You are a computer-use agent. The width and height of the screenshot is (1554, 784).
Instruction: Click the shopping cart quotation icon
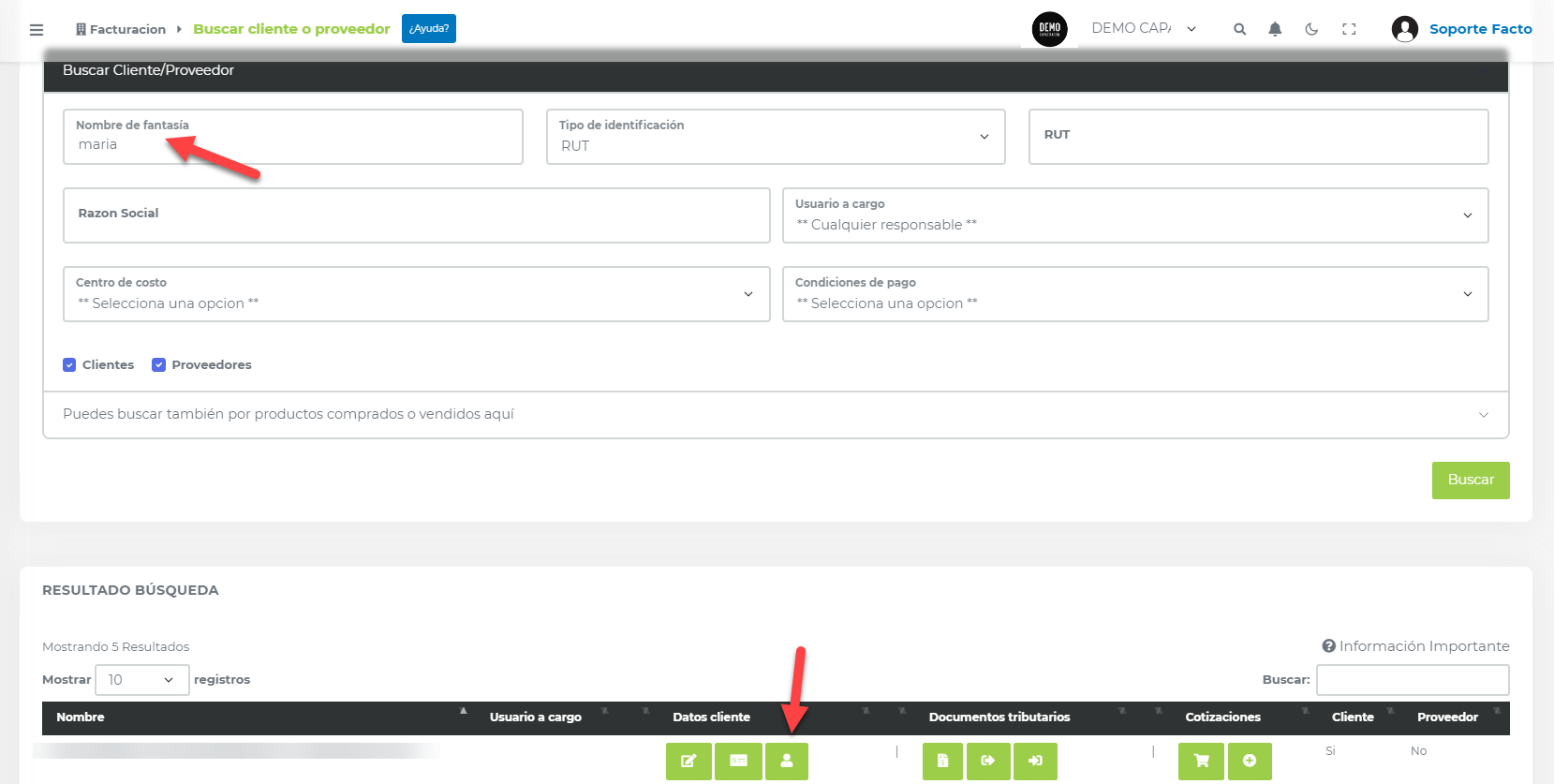pos(1201,761)
